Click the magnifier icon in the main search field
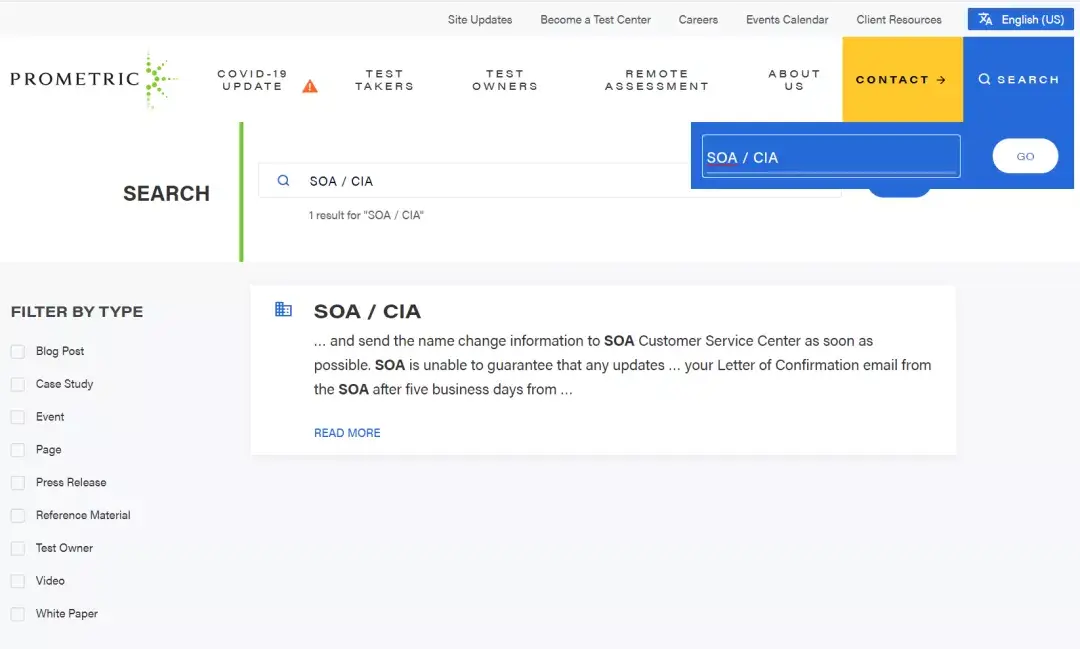The height and width of the screenshot is (649, 1080). (x=284, y=181)
